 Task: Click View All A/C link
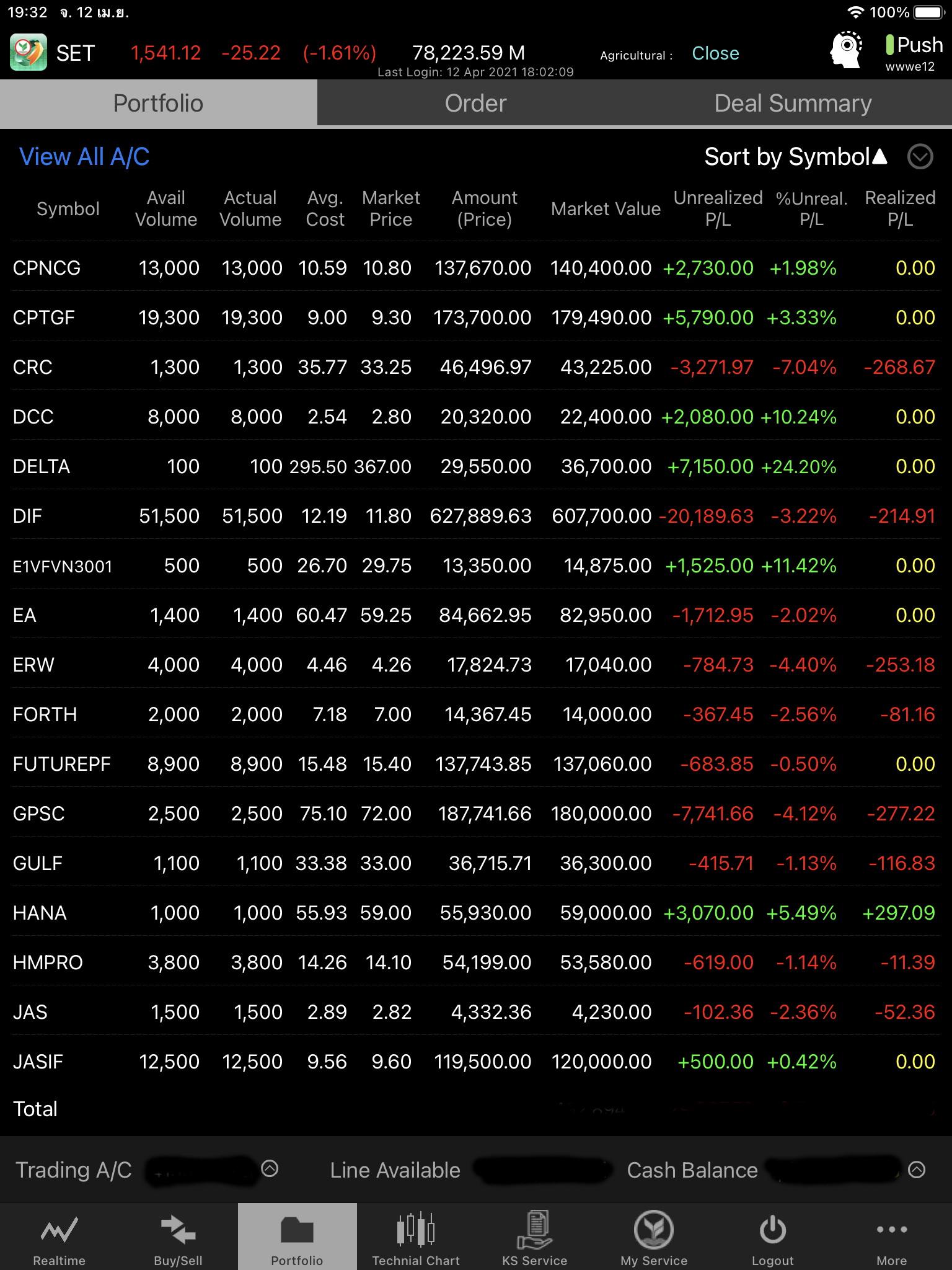coord(84,157)
